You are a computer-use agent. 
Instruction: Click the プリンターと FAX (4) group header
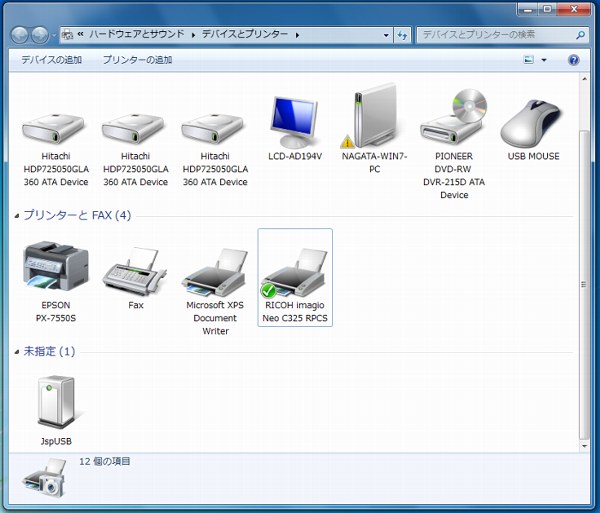click(x=77, y=215)
